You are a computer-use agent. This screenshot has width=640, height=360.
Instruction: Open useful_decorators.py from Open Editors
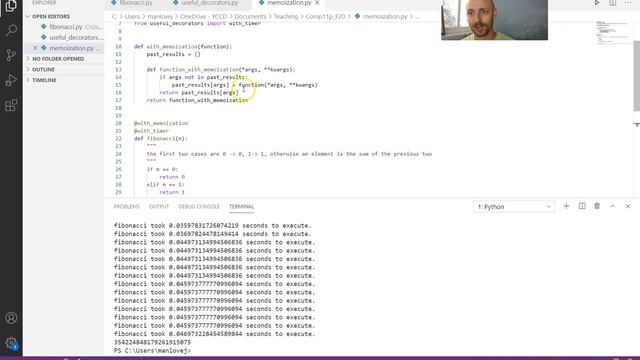[x=63, y=38]
